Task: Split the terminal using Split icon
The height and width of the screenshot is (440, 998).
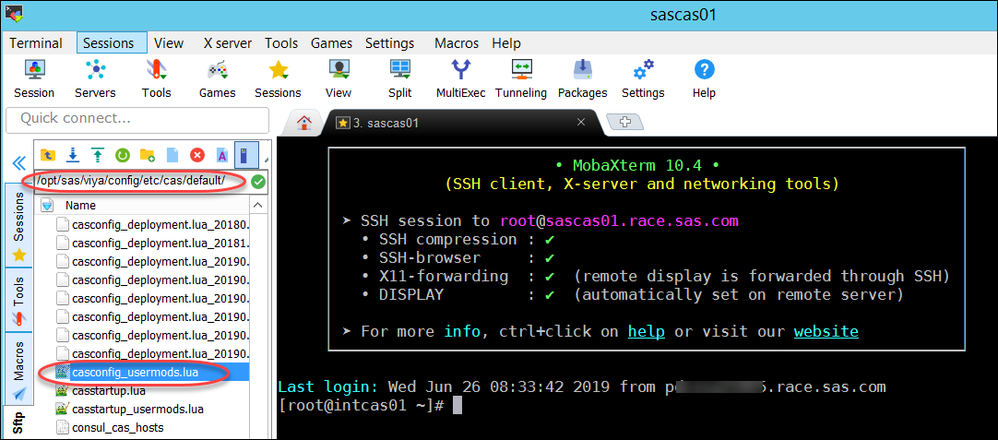Action: (x=400, y=78)
